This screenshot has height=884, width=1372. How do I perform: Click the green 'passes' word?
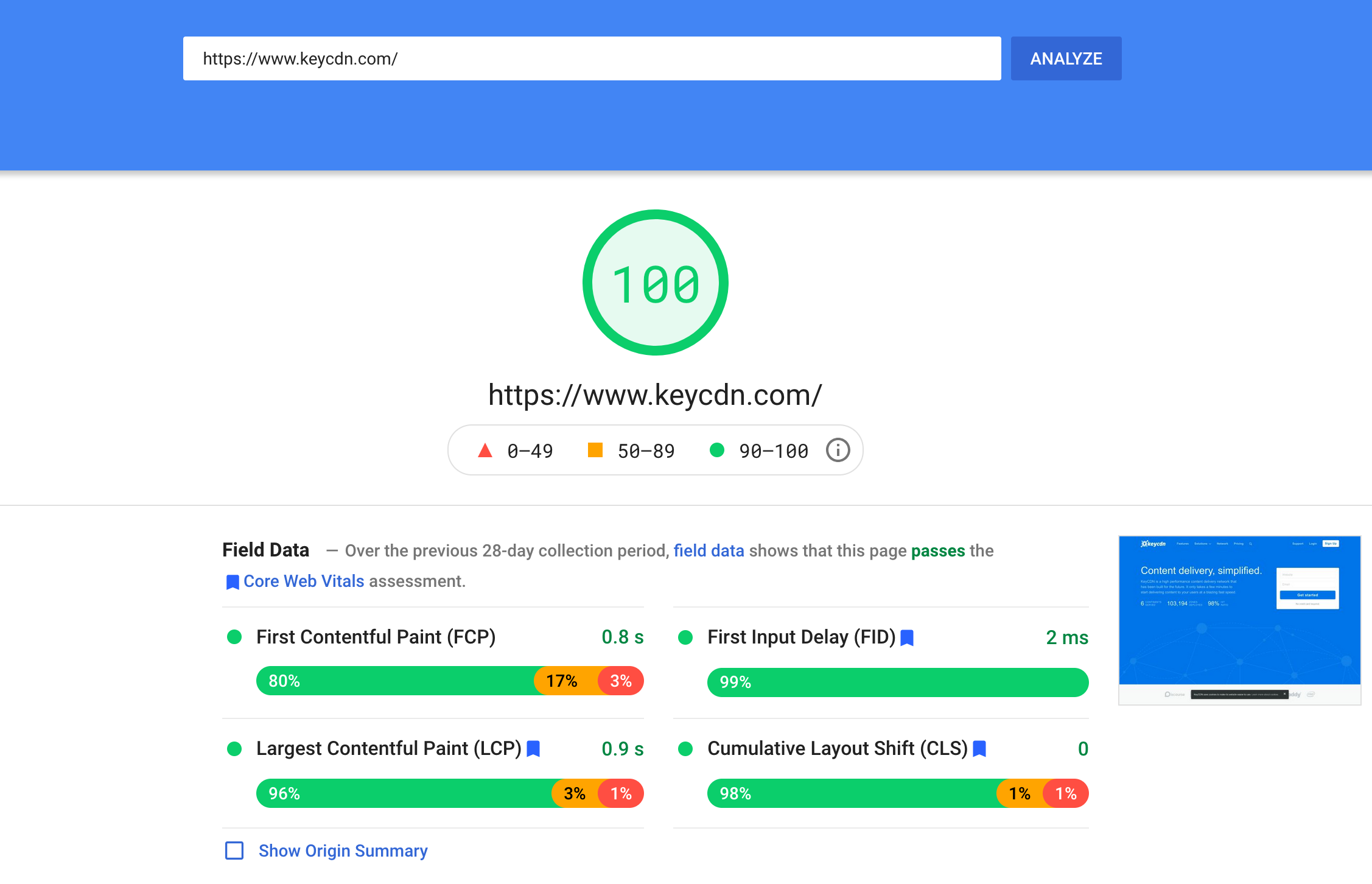[938, 551]
